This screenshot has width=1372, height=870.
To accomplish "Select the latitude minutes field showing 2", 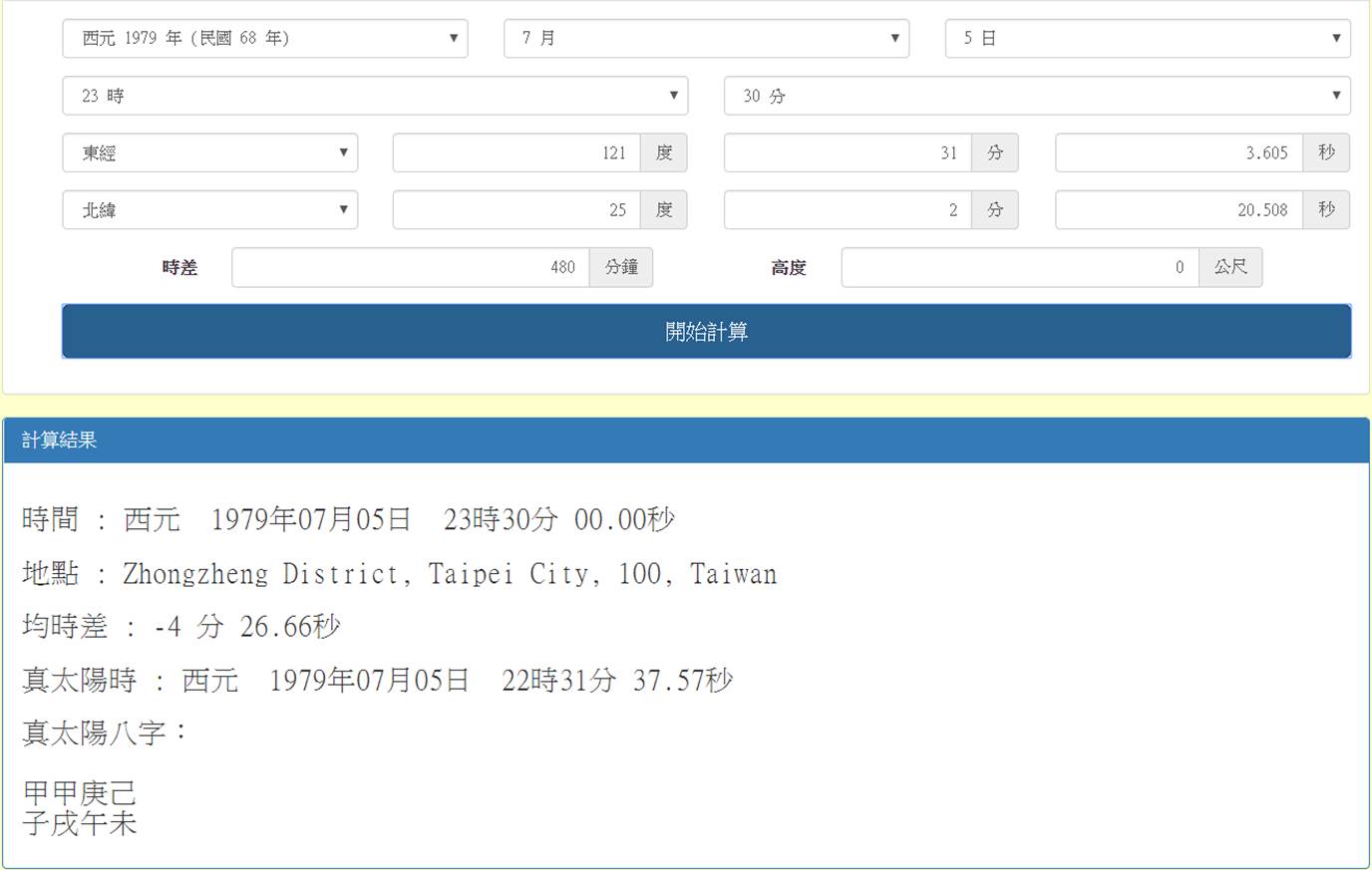I will 848,210.
